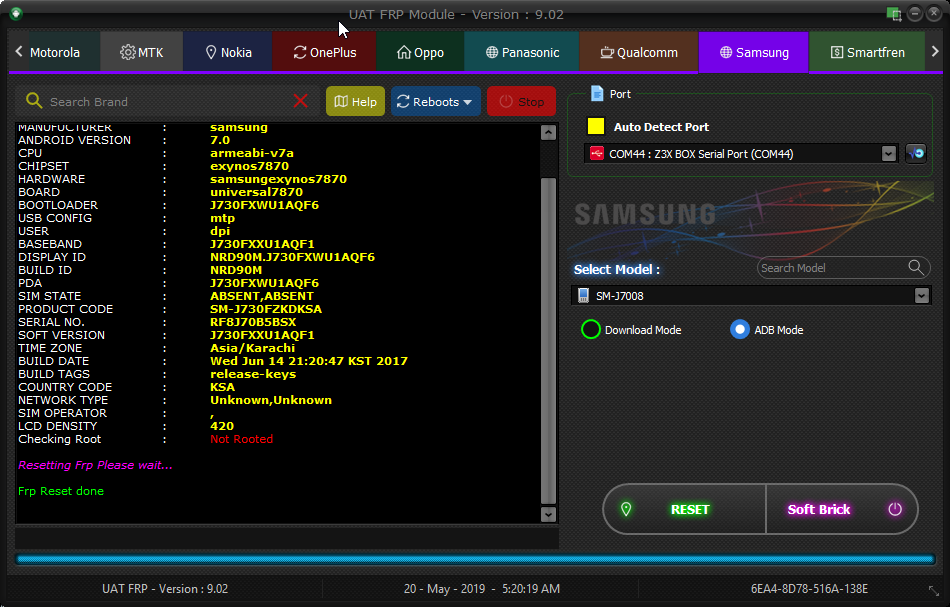
Task: Click time zone value Asia/Karachi
Action: pos(253,348)
